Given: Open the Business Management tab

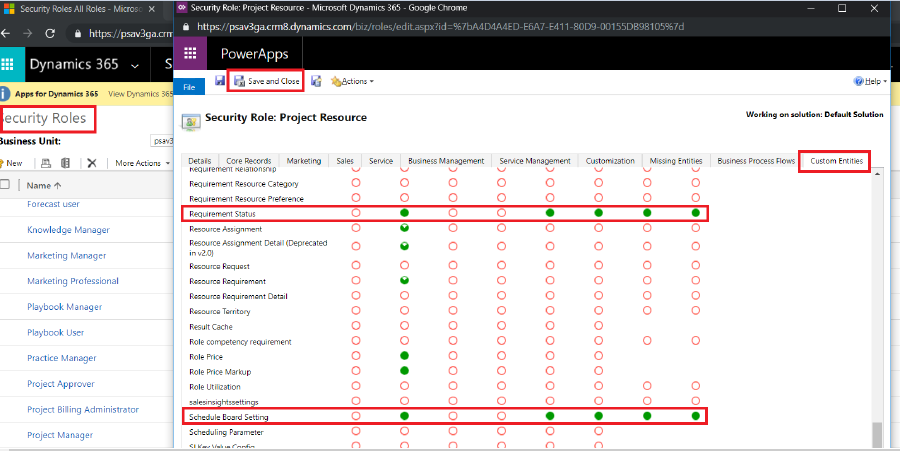Looking at the screenshot, I should (446, 161).
